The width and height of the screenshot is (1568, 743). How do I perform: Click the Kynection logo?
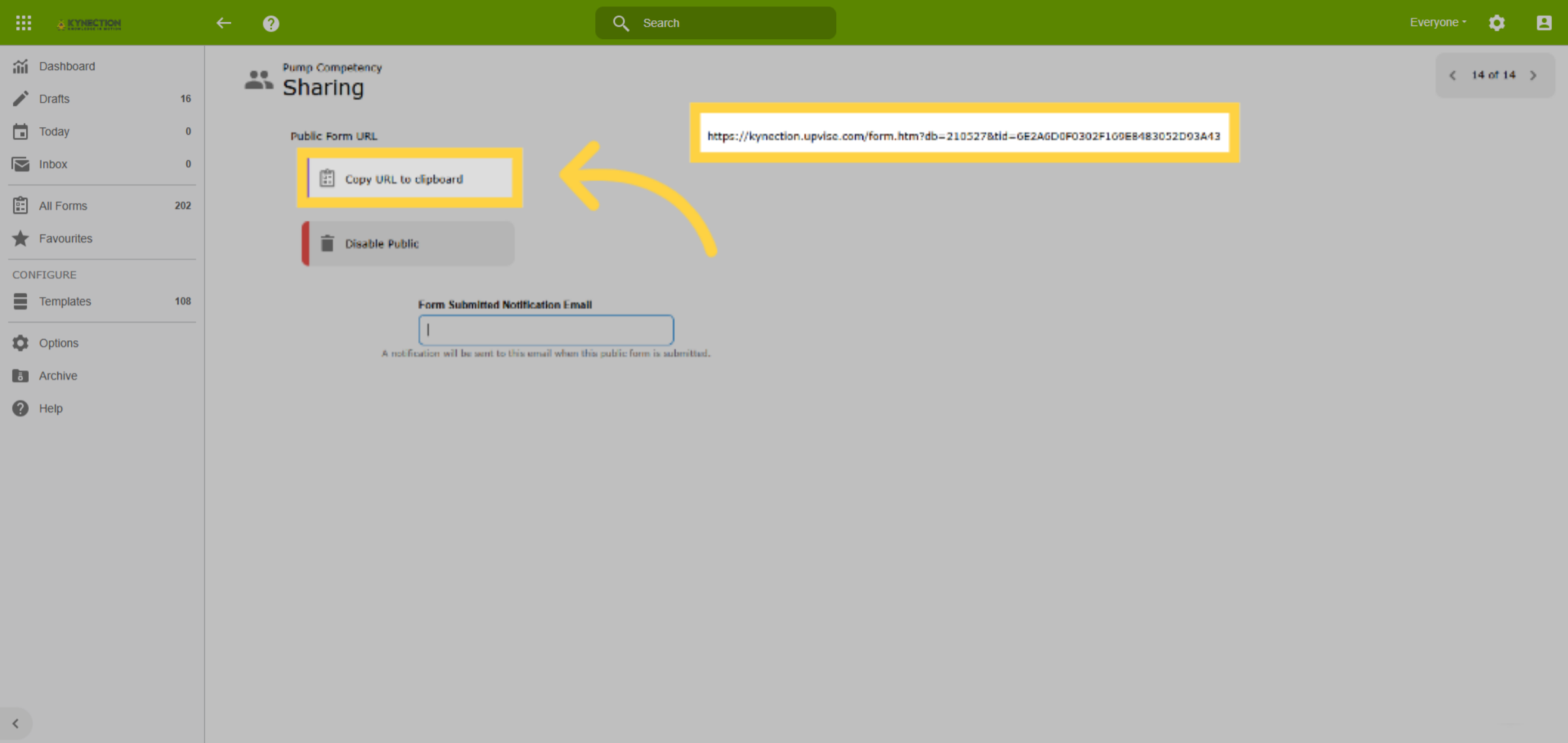(89, 24)
